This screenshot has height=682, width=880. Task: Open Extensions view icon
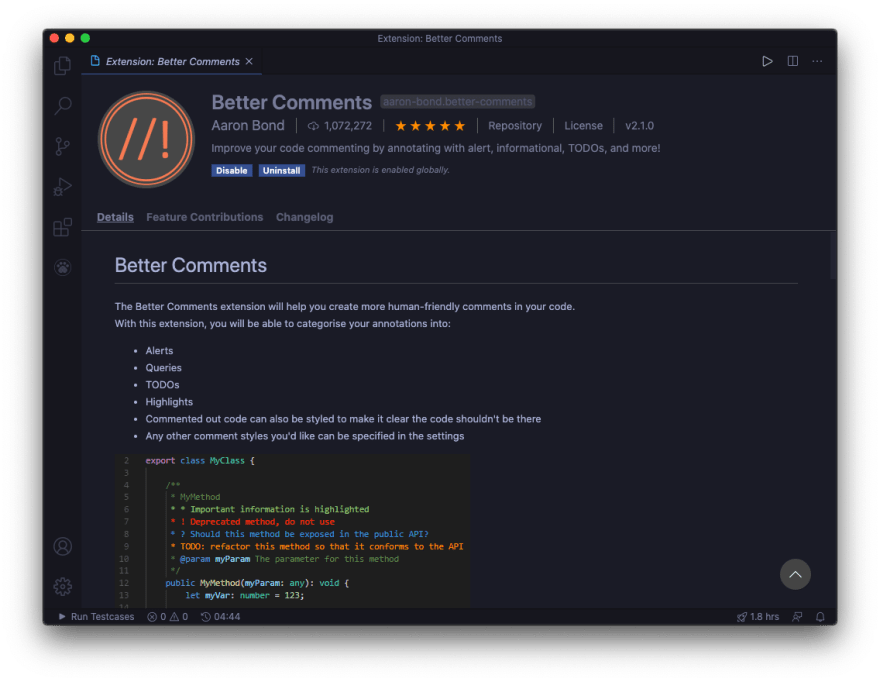tap(62, 227)
